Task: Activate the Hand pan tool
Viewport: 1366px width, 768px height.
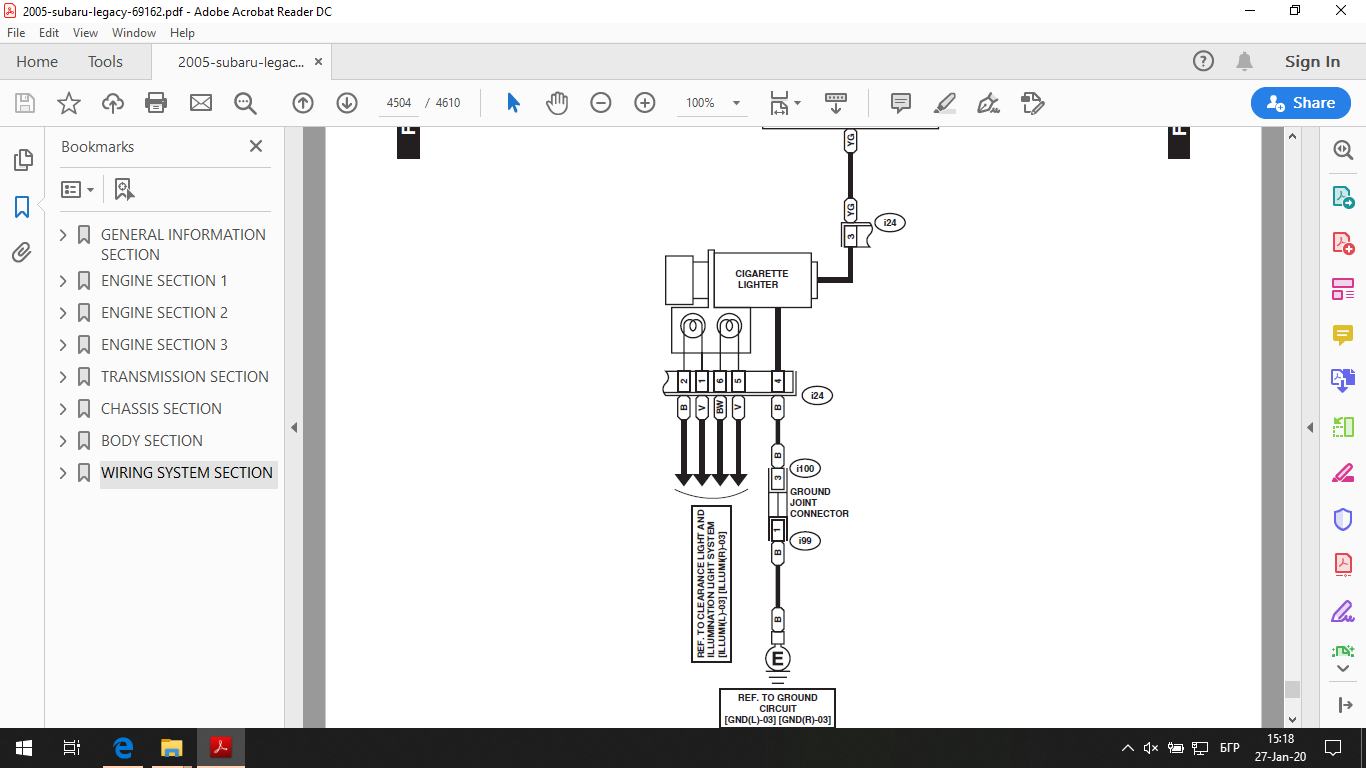Action: click(x=557, y=103)
